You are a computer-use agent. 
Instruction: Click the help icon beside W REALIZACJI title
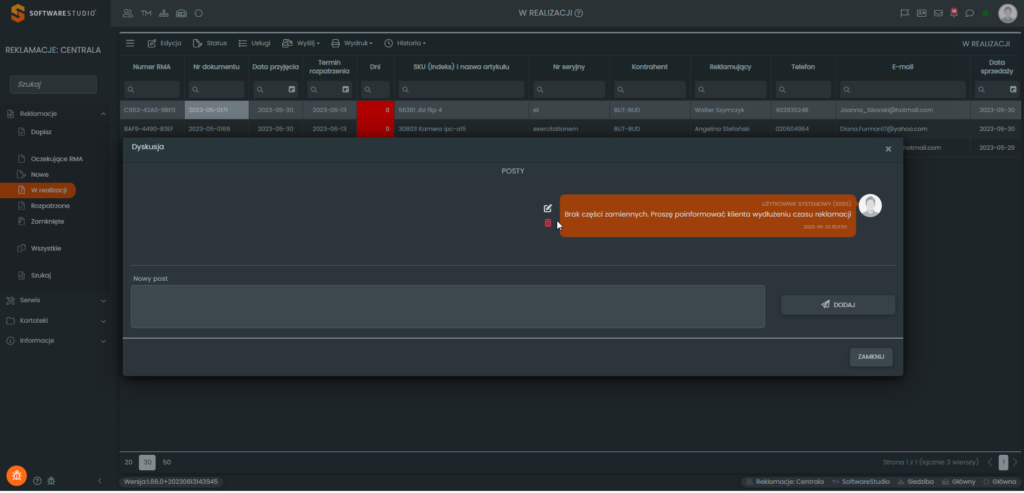point(579,13)
